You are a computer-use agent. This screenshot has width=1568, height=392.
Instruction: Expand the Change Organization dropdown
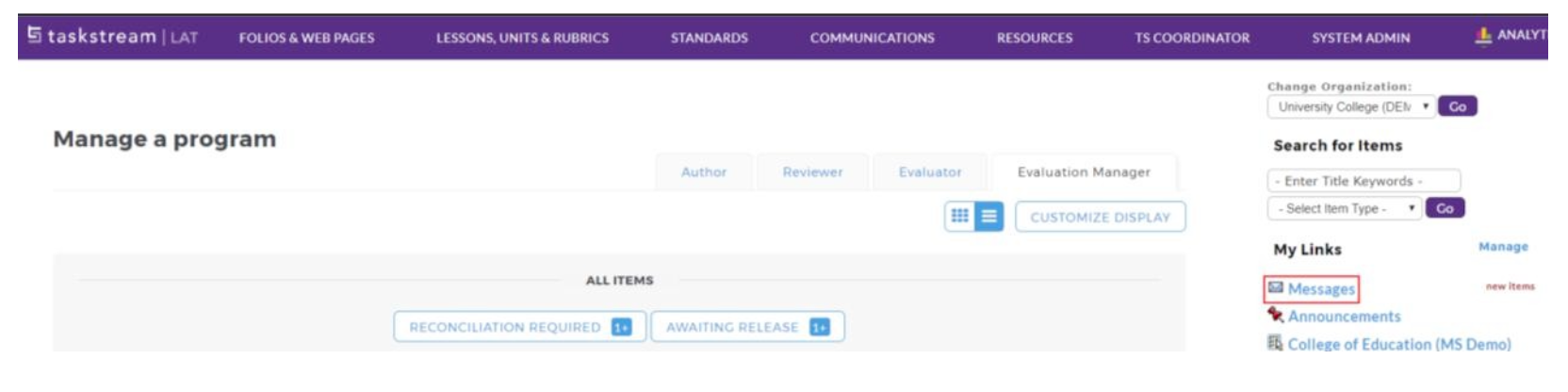(x=1350, y=106)
